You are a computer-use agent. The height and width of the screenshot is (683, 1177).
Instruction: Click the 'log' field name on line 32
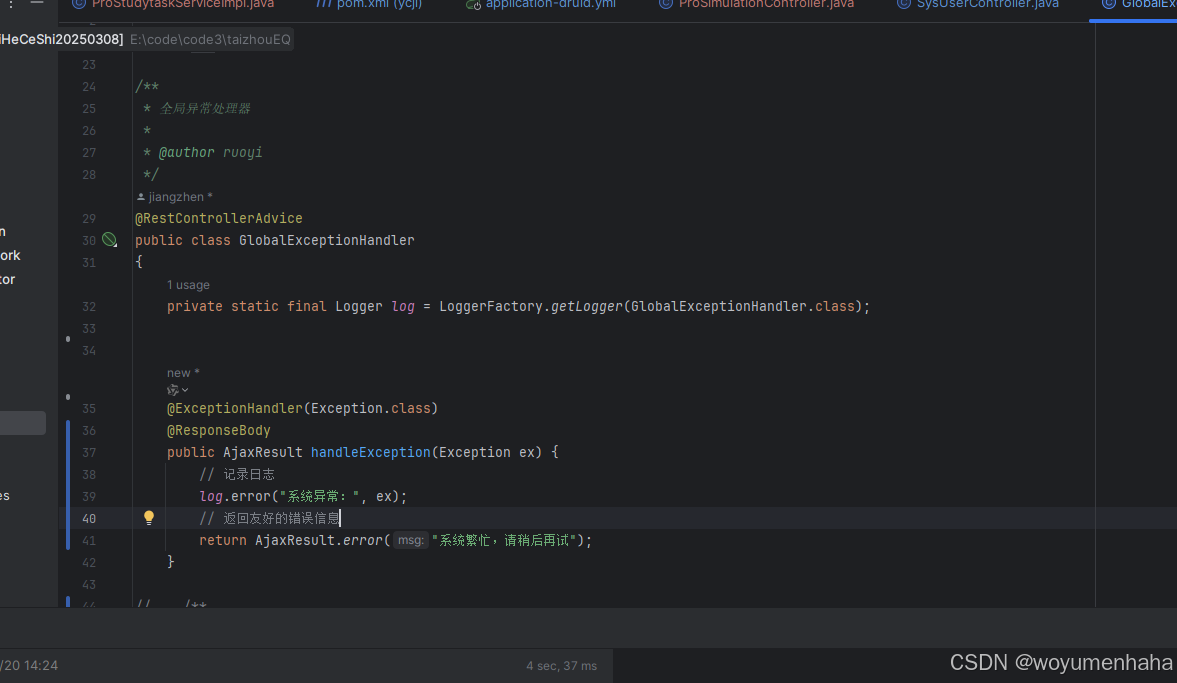(403, 306)
